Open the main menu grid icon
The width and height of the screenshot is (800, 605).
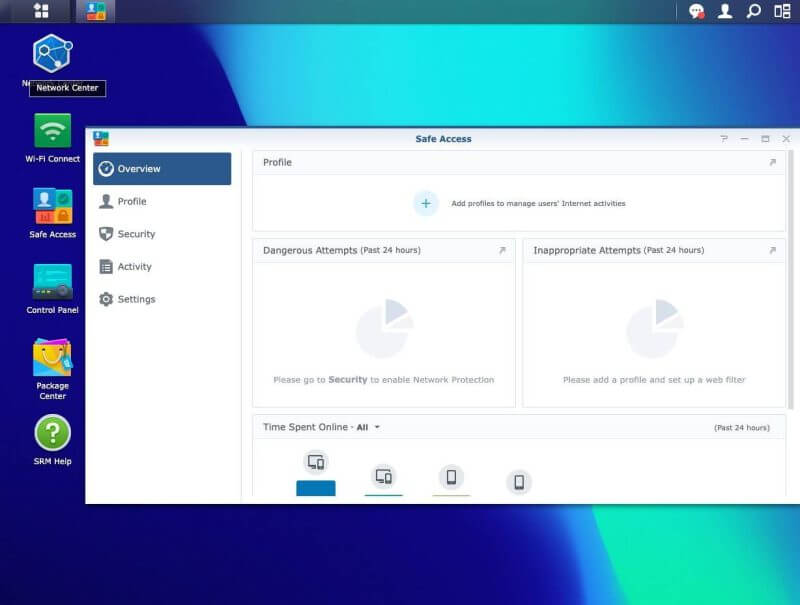coord(41,11)
